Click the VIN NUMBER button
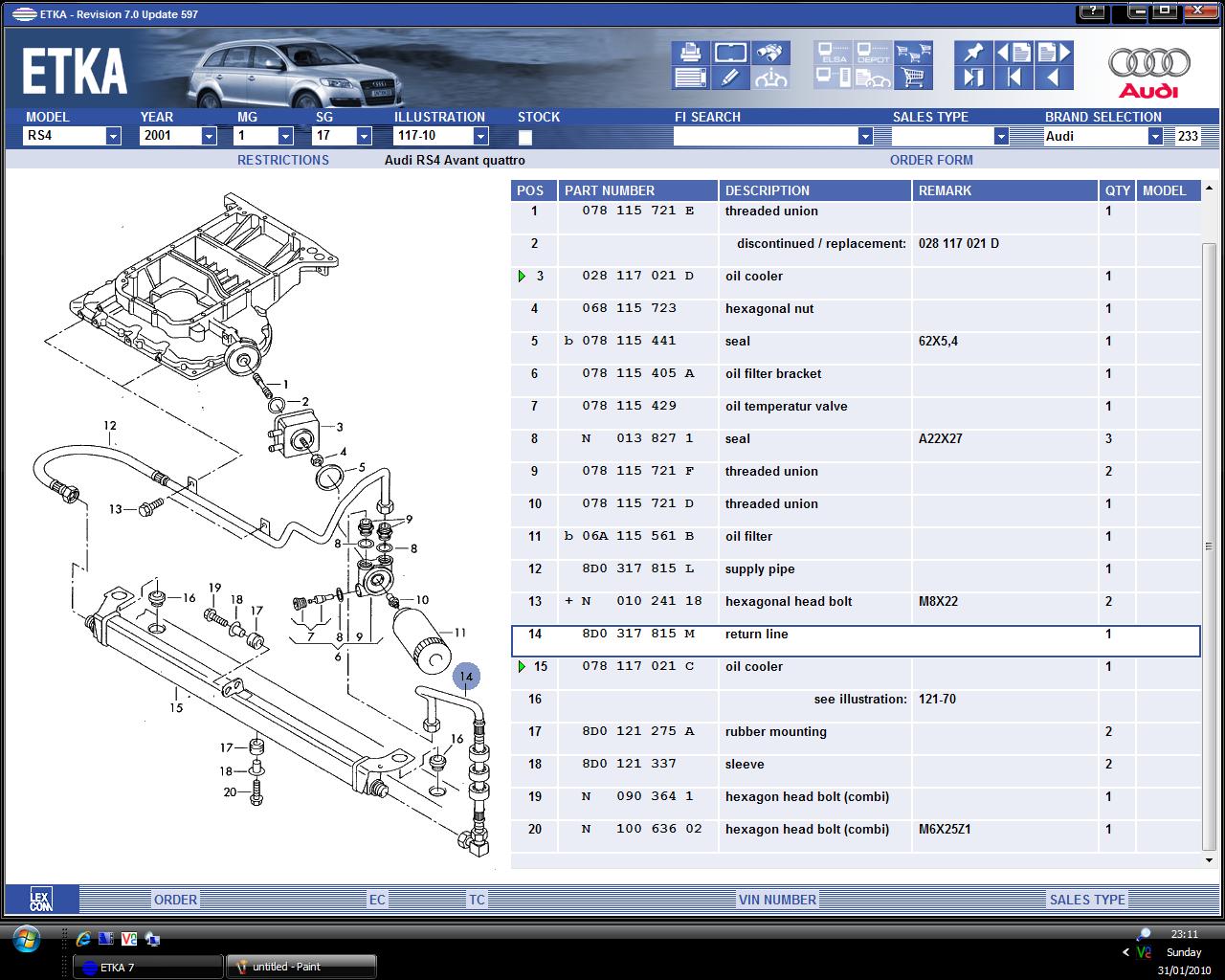Viewport: 1225px width, 980px height. [777, 900]
